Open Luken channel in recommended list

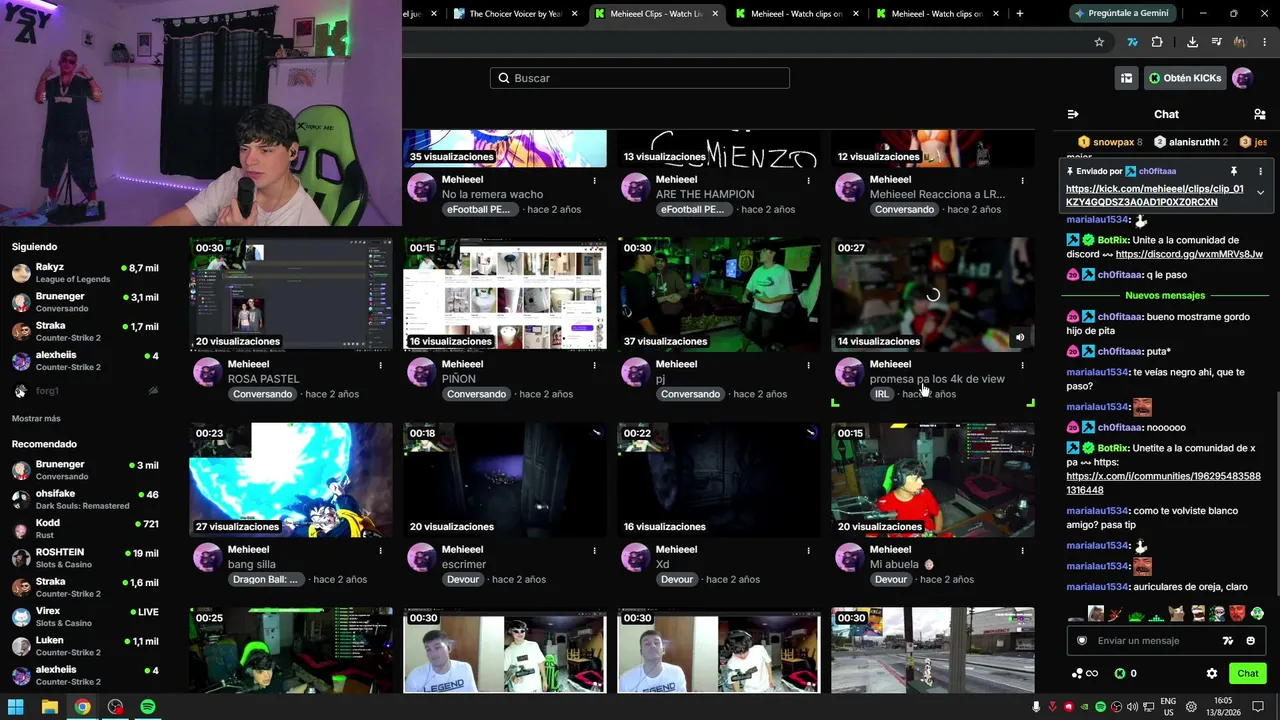86,646
